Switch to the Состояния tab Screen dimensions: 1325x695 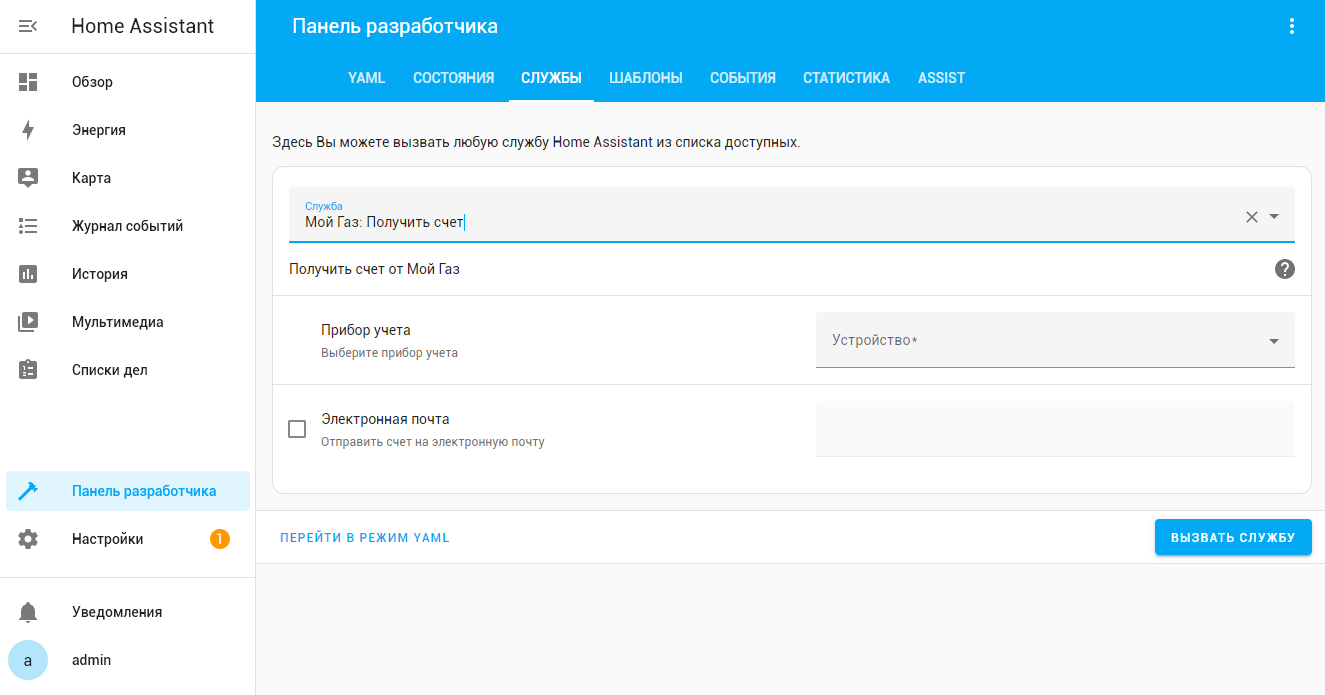coord(454,78)
